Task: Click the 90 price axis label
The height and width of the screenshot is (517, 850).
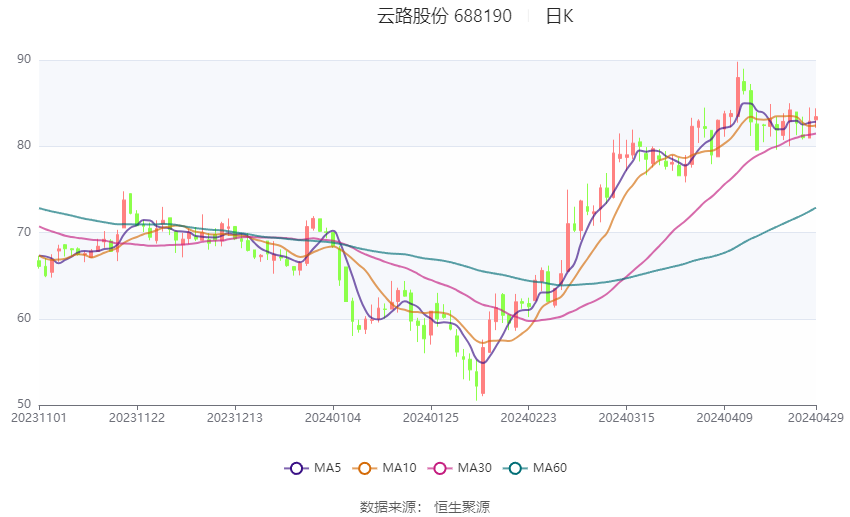Action: point(24,60)
